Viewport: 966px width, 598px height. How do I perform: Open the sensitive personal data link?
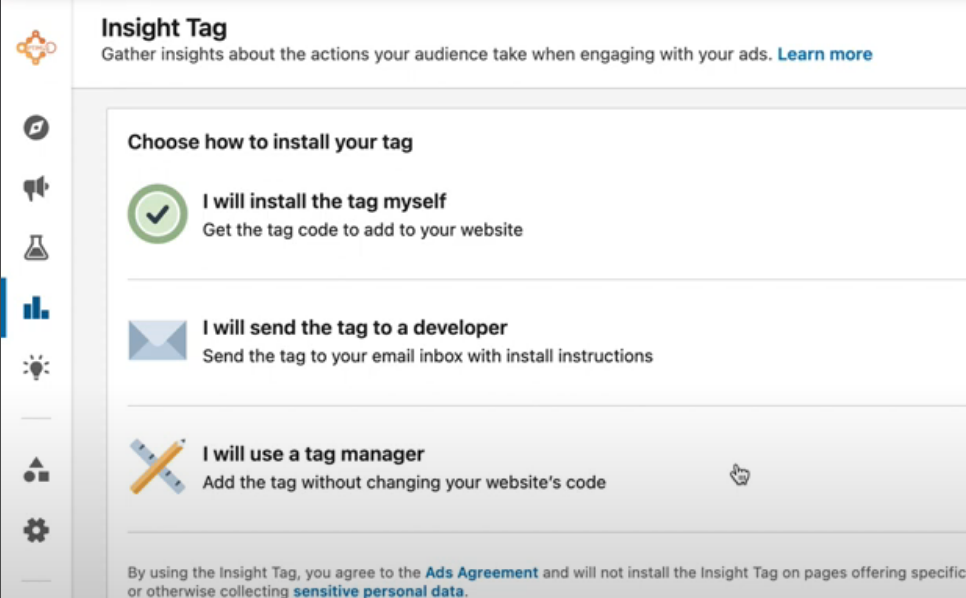tap(378, 591)
